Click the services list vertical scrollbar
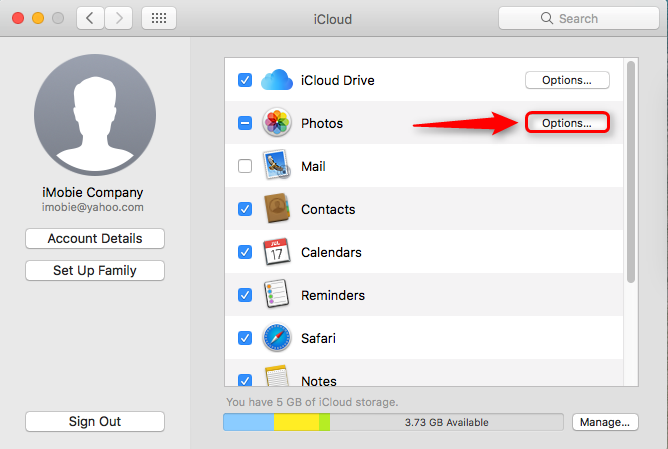The width and height of the screenshot is (668, 449). coord(631,172)
